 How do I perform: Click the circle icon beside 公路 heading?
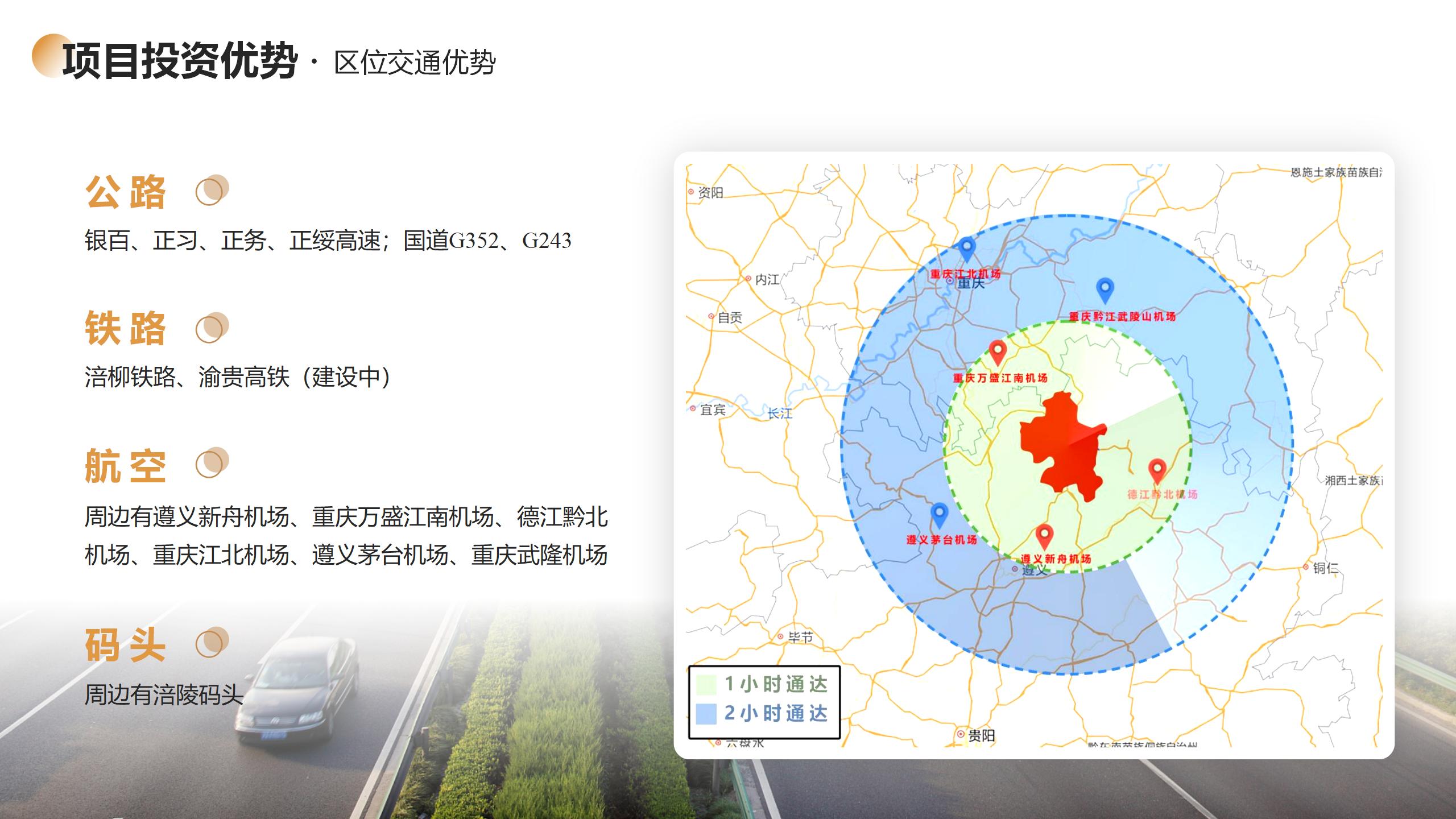click(212, 190)
